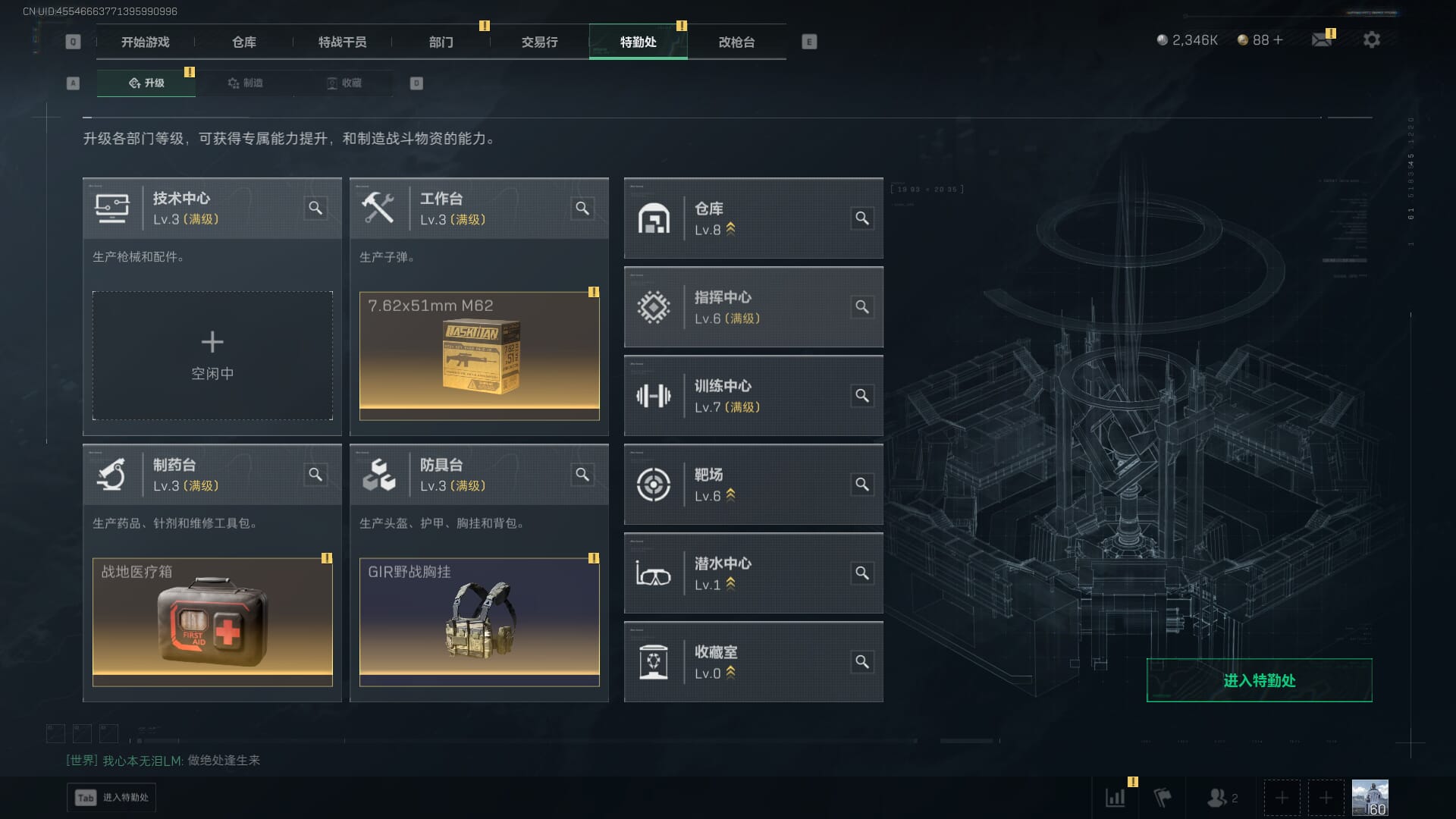This screenshot has height=819, width=1456.
Task: Click the magnifier on 技术中心 card
Action: click(x=315, y=208)
